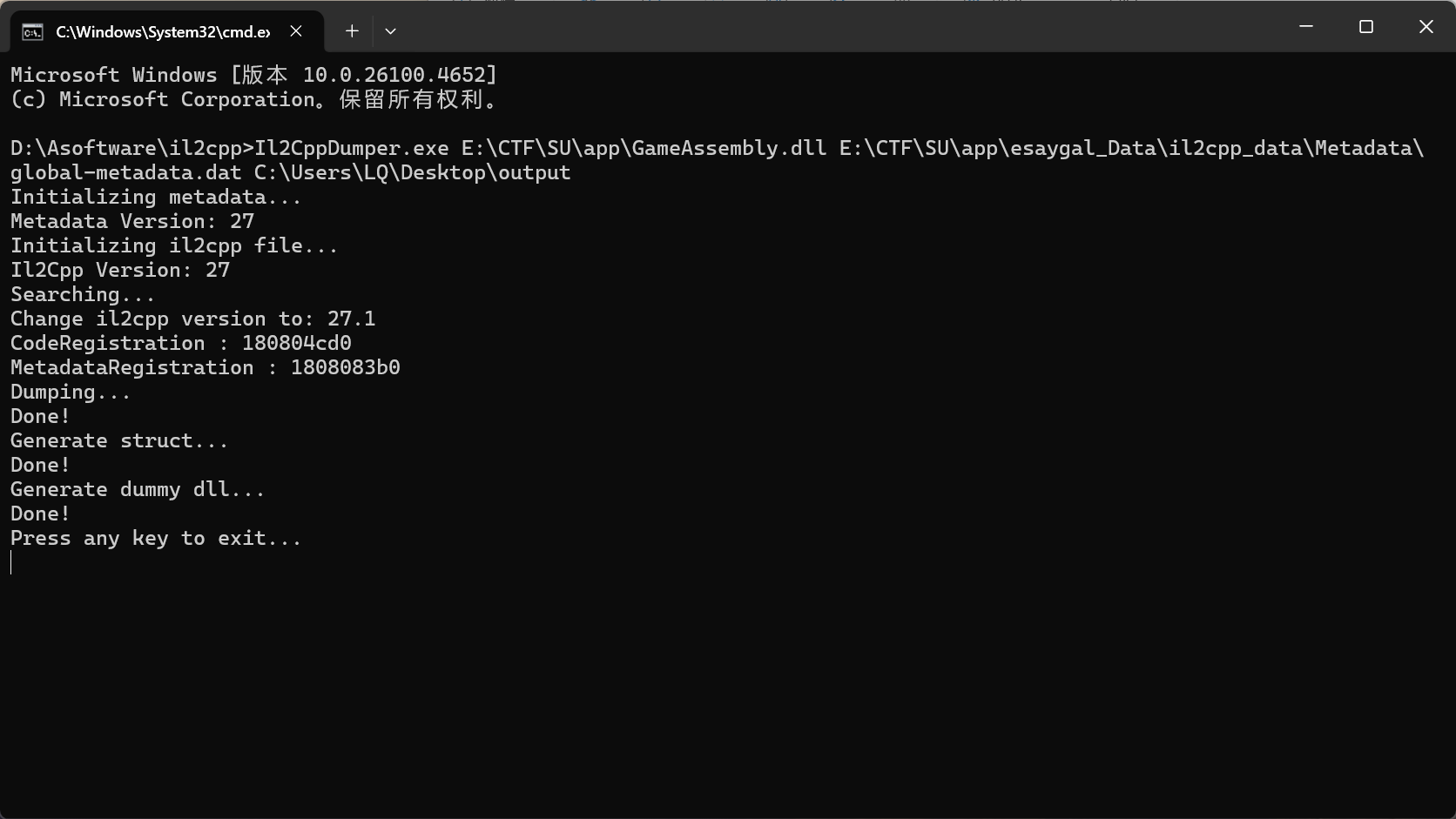The image size is (1456, 819).
Task: Click the Il2CppDumper.exe command text
Action: pyautogui.click(x=352, y=149)
